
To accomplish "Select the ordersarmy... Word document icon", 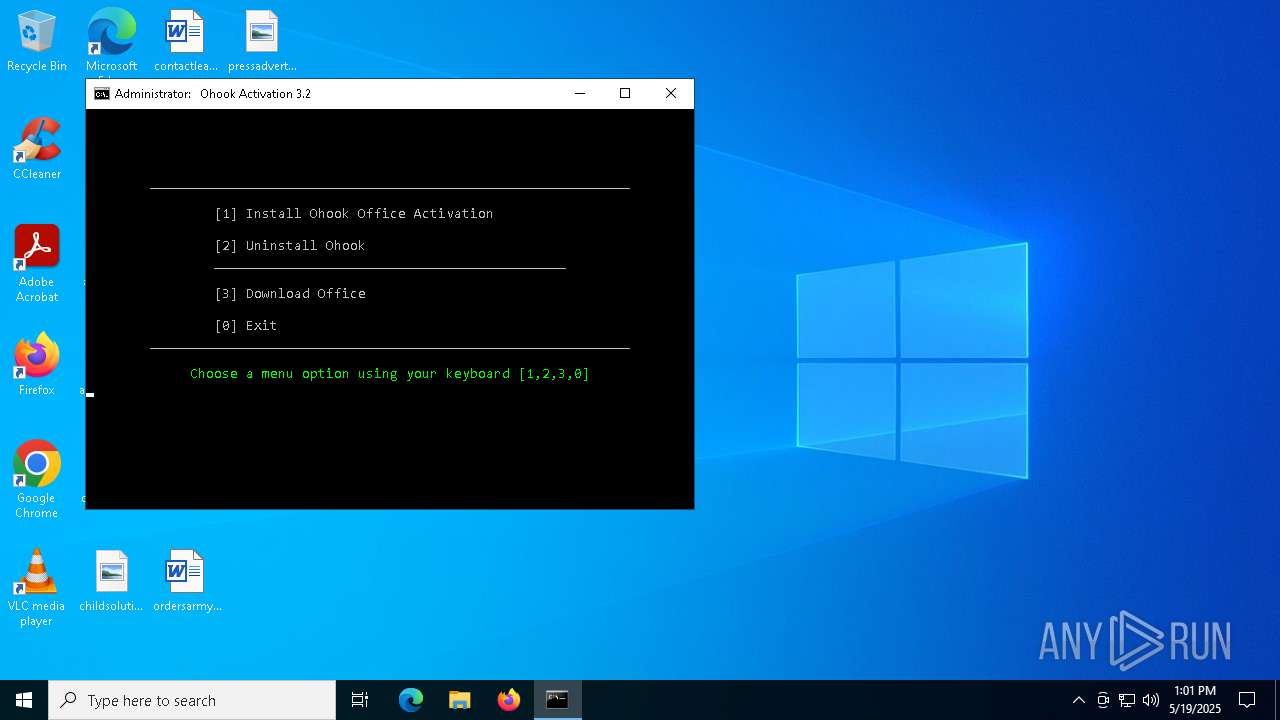I will pos(187,581).
